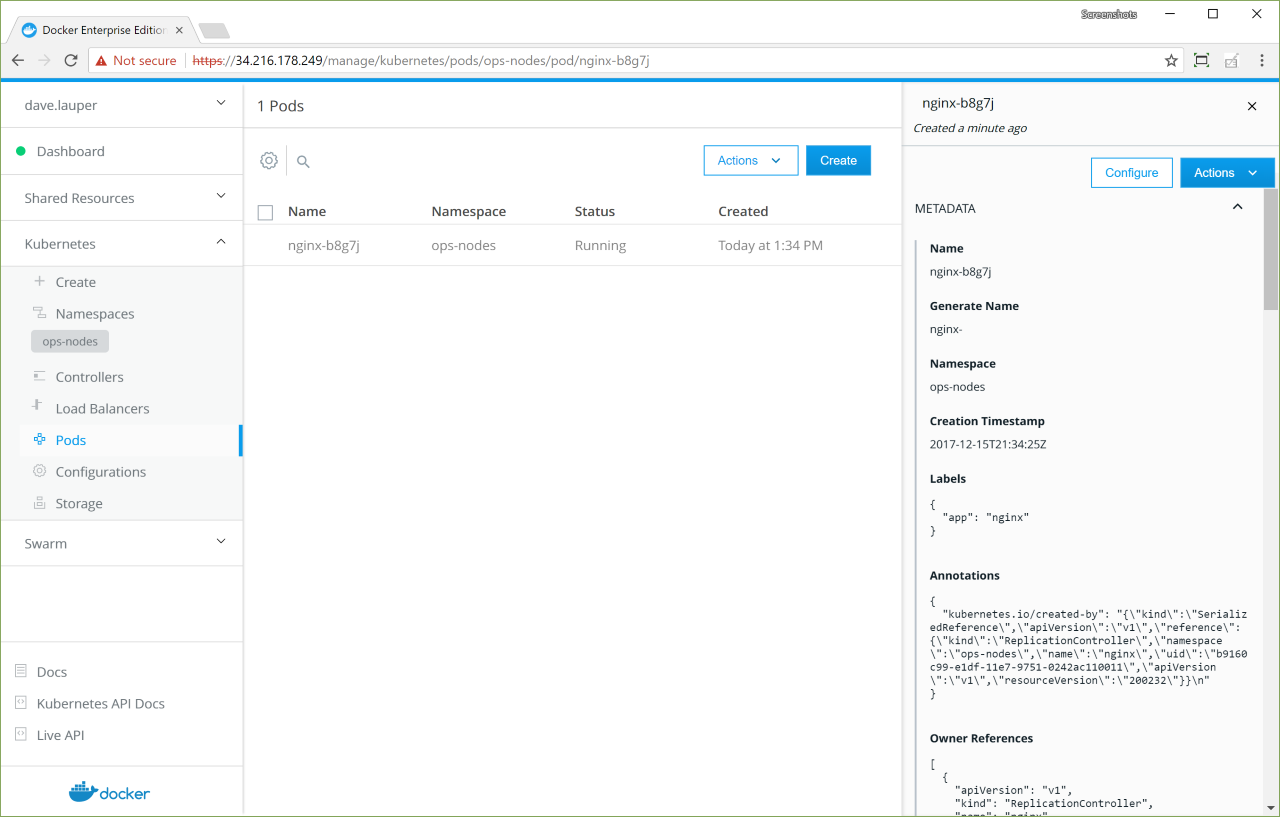Expand the Swarm section
The image size is (1280, 817).
221,543
